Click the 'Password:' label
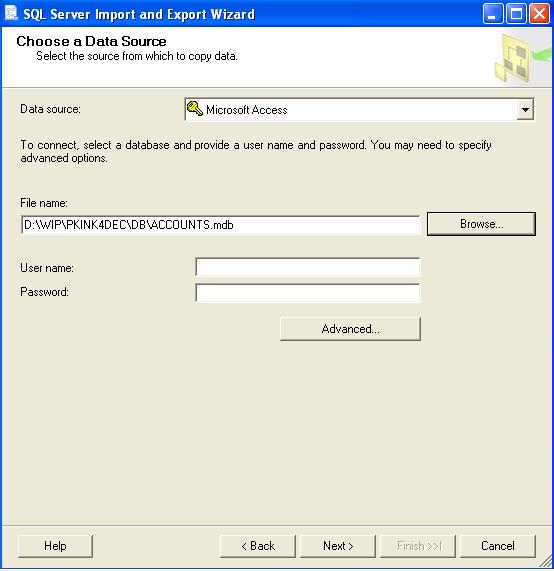The width and height of the screenshot is (554, 571). click(44, 292)
